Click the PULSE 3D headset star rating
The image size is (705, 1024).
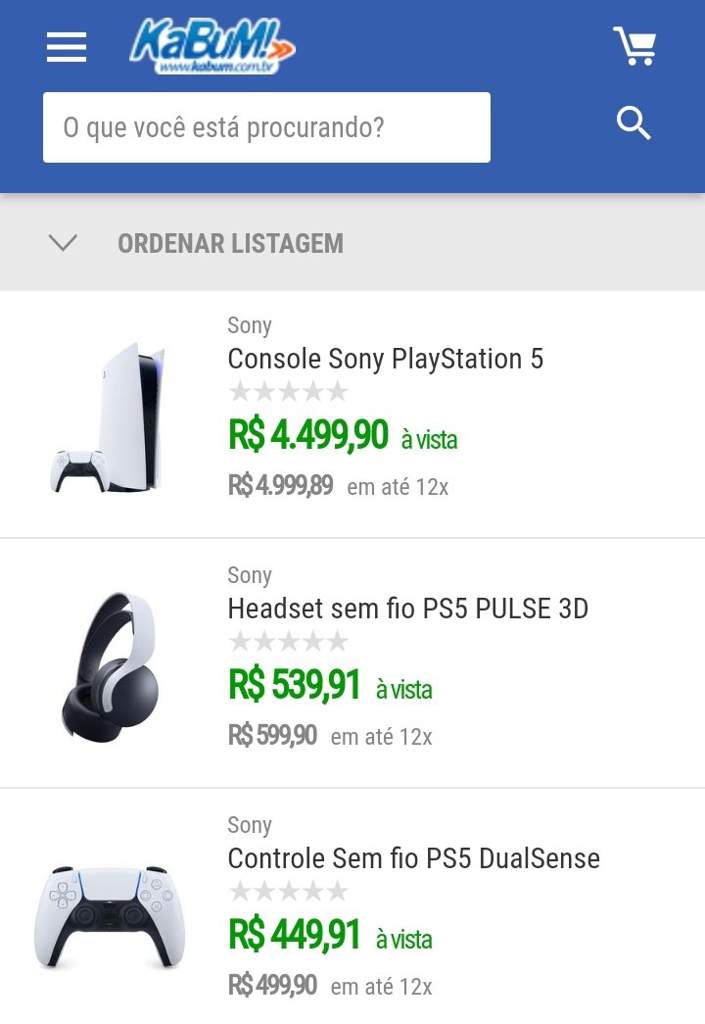tap(288, 641)
